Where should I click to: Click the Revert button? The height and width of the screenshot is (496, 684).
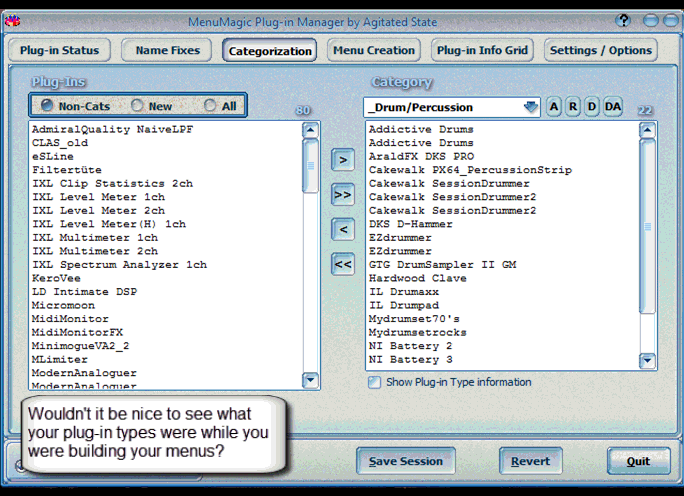(530, 461)
